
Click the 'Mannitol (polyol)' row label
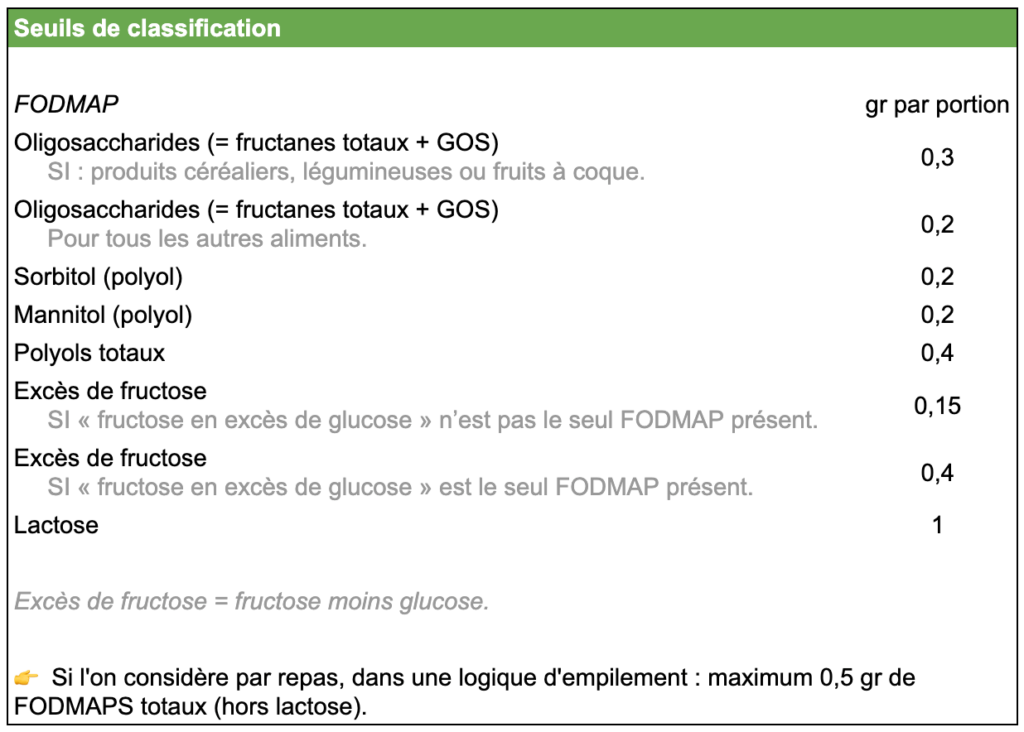pyautogui.click(x=102, y=315)
